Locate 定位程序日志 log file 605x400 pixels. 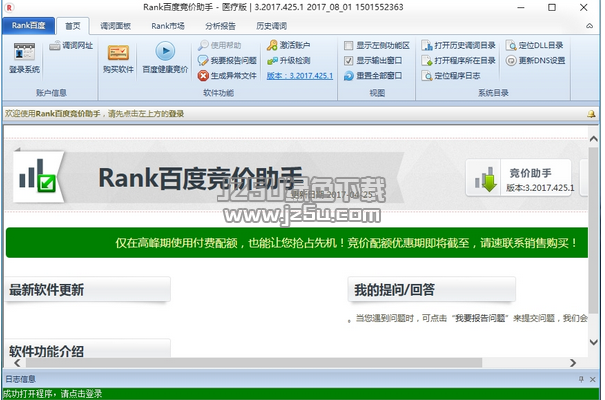click(451, 76)
